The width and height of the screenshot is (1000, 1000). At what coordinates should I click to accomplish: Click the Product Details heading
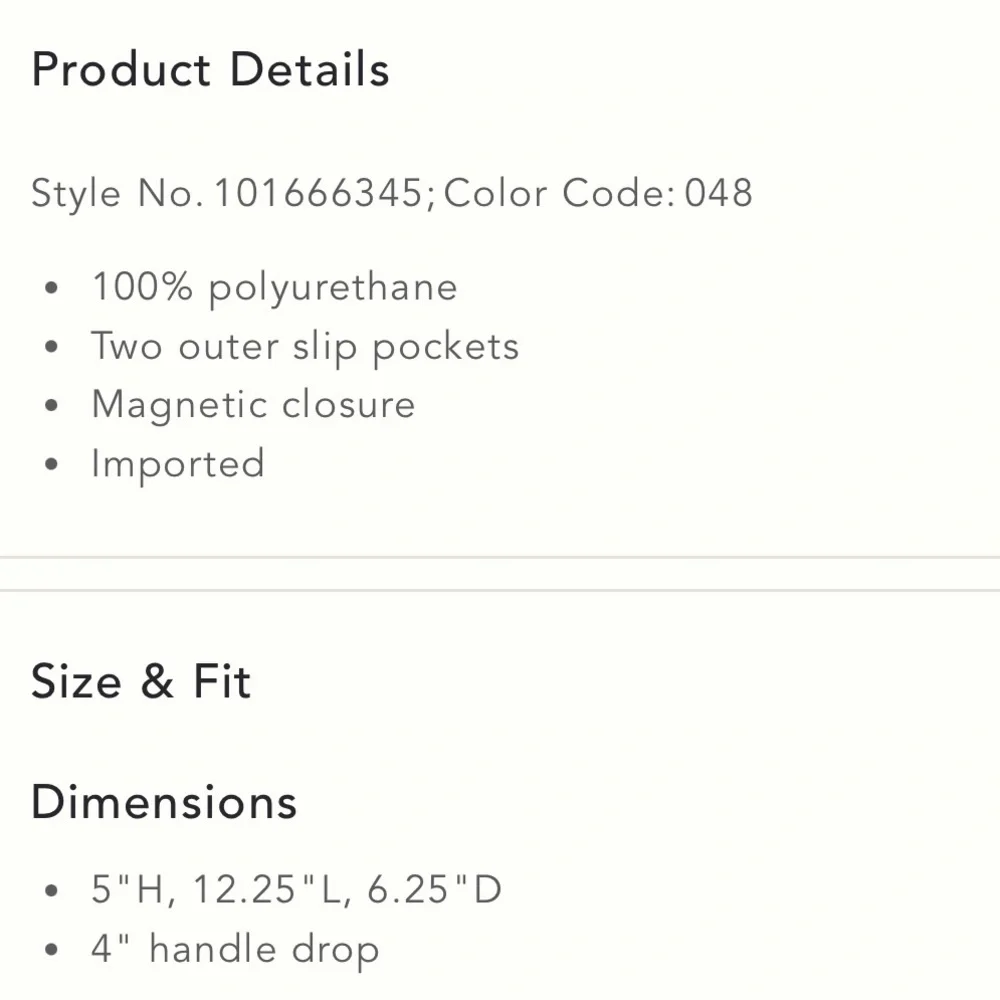210,70
